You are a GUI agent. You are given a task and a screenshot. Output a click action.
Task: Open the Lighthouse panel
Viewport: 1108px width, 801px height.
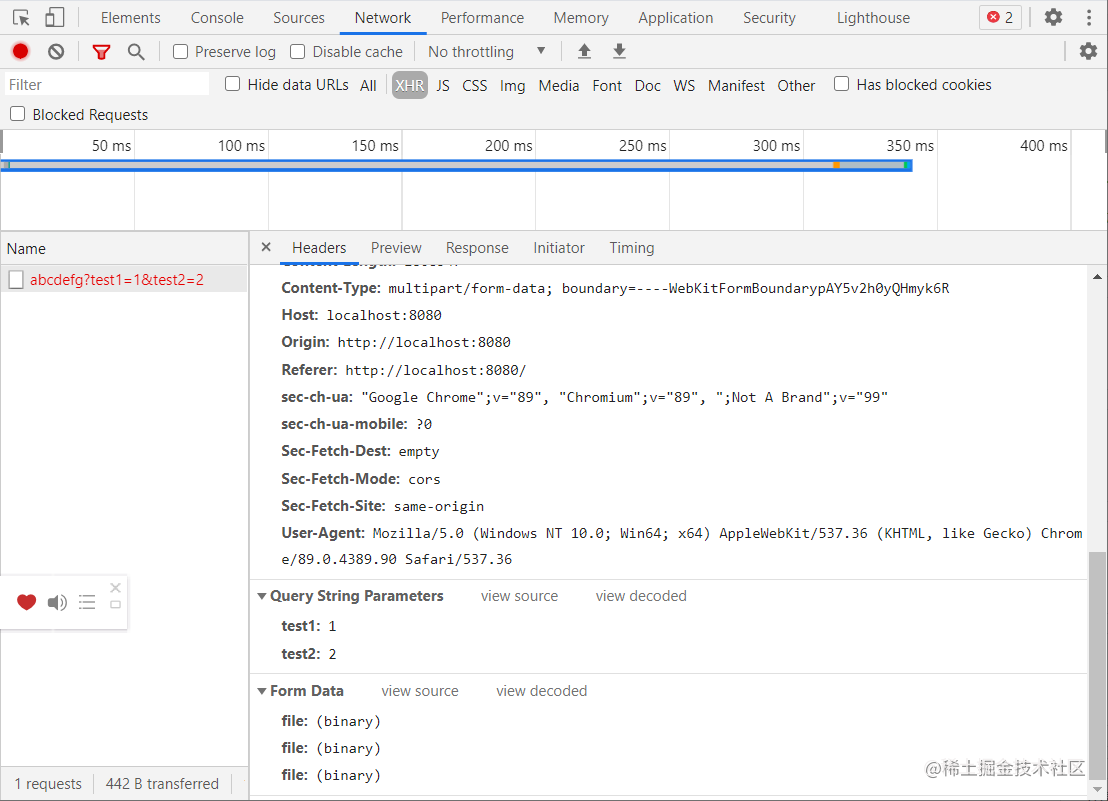873,18
